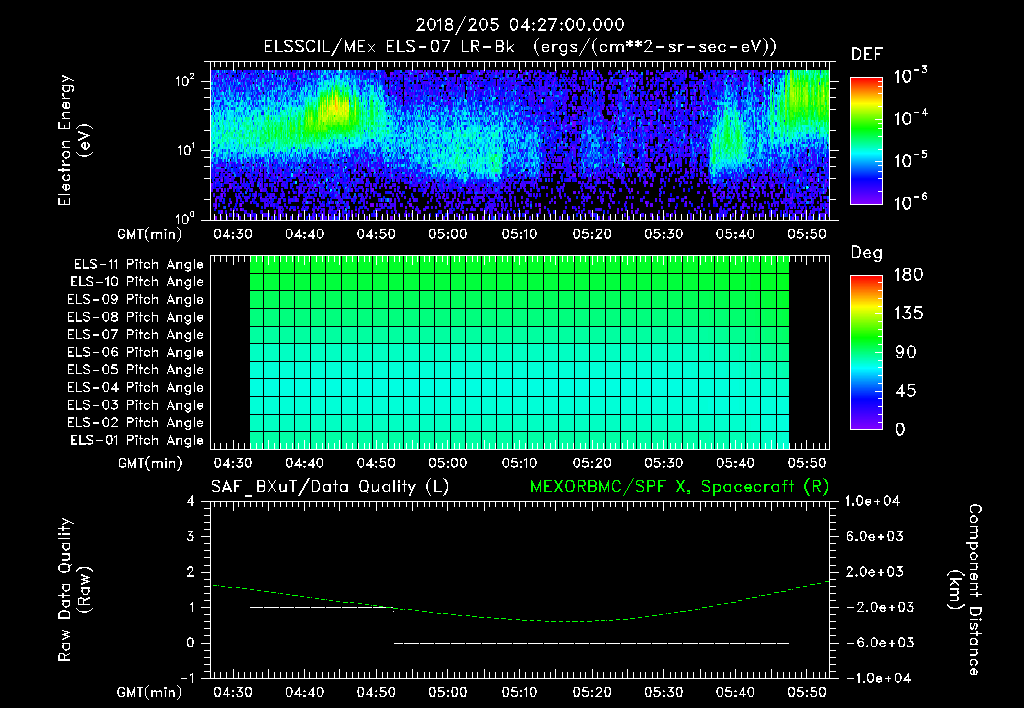Click the ELS-10 Pitch Angle row label
The width and height of the screenshot is (1024, 708).
(x=137, y=282)
